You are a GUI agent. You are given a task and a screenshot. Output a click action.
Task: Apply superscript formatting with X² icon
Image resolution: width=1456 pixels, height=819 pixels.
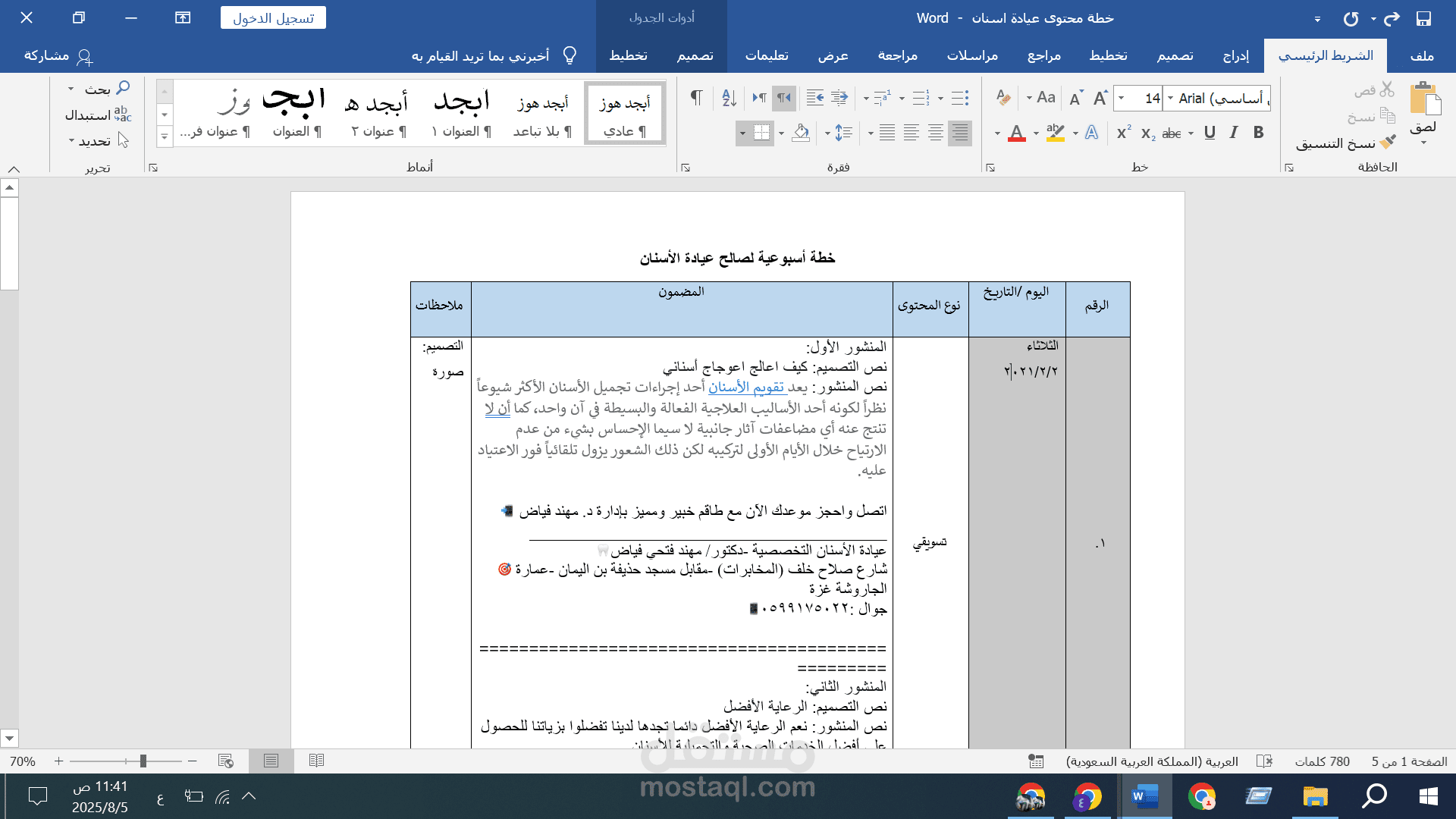1123,133
